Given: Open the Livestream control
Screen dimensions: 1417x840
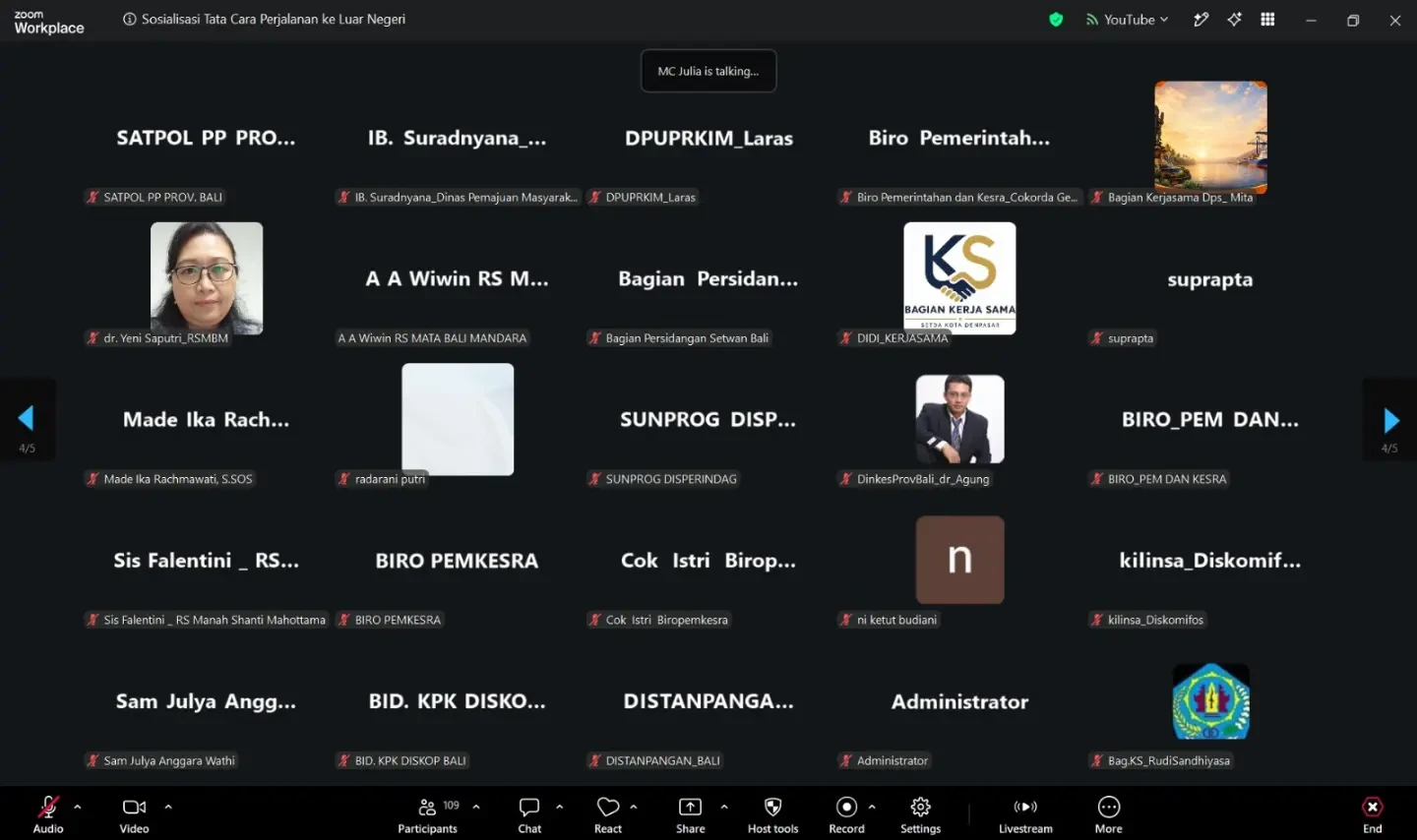Looking at the screenshot, I should click(1025, 814).
